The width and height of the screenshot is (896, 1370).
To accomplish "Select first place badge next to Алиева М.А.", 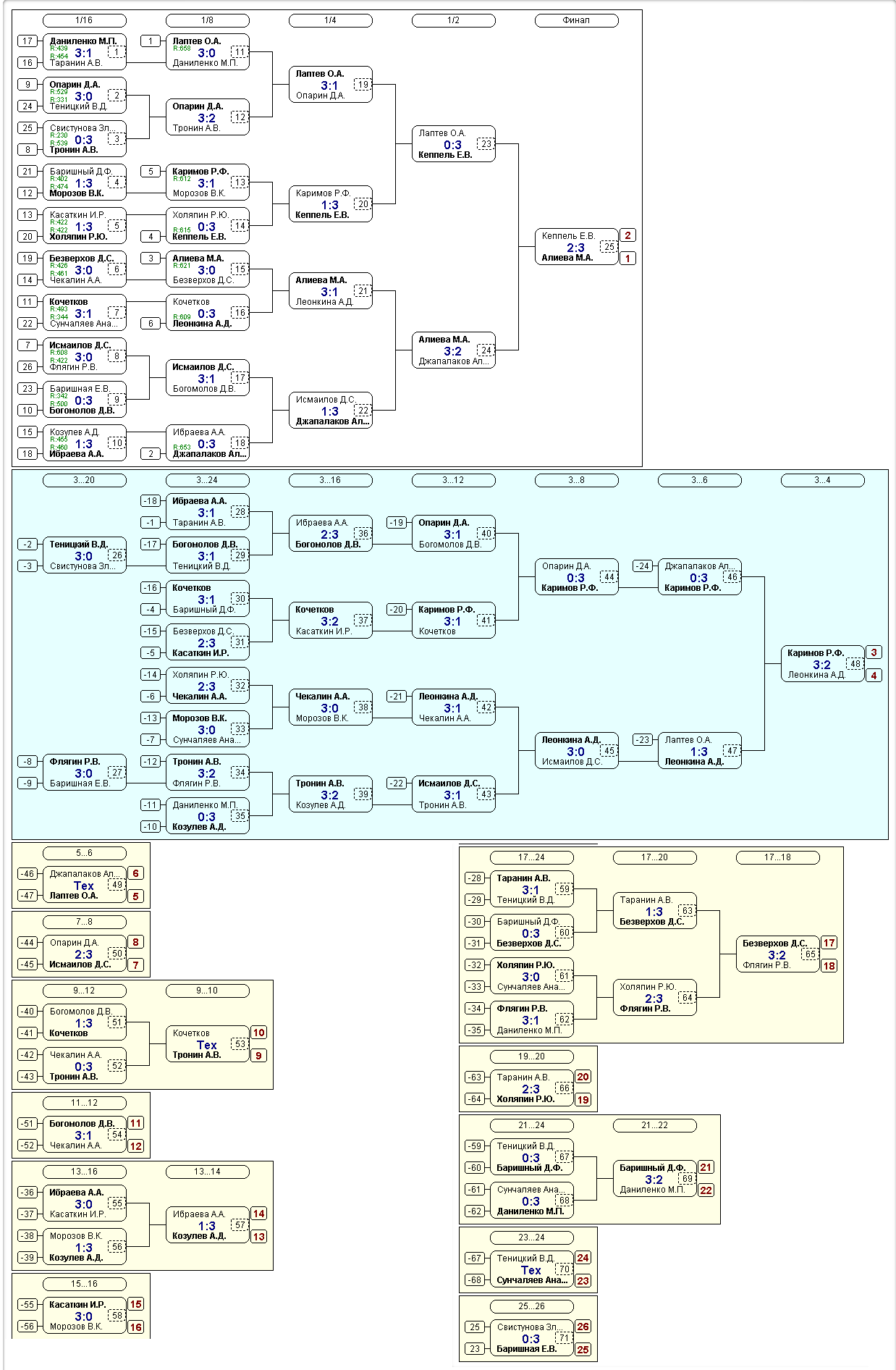I will click(627, 259).
